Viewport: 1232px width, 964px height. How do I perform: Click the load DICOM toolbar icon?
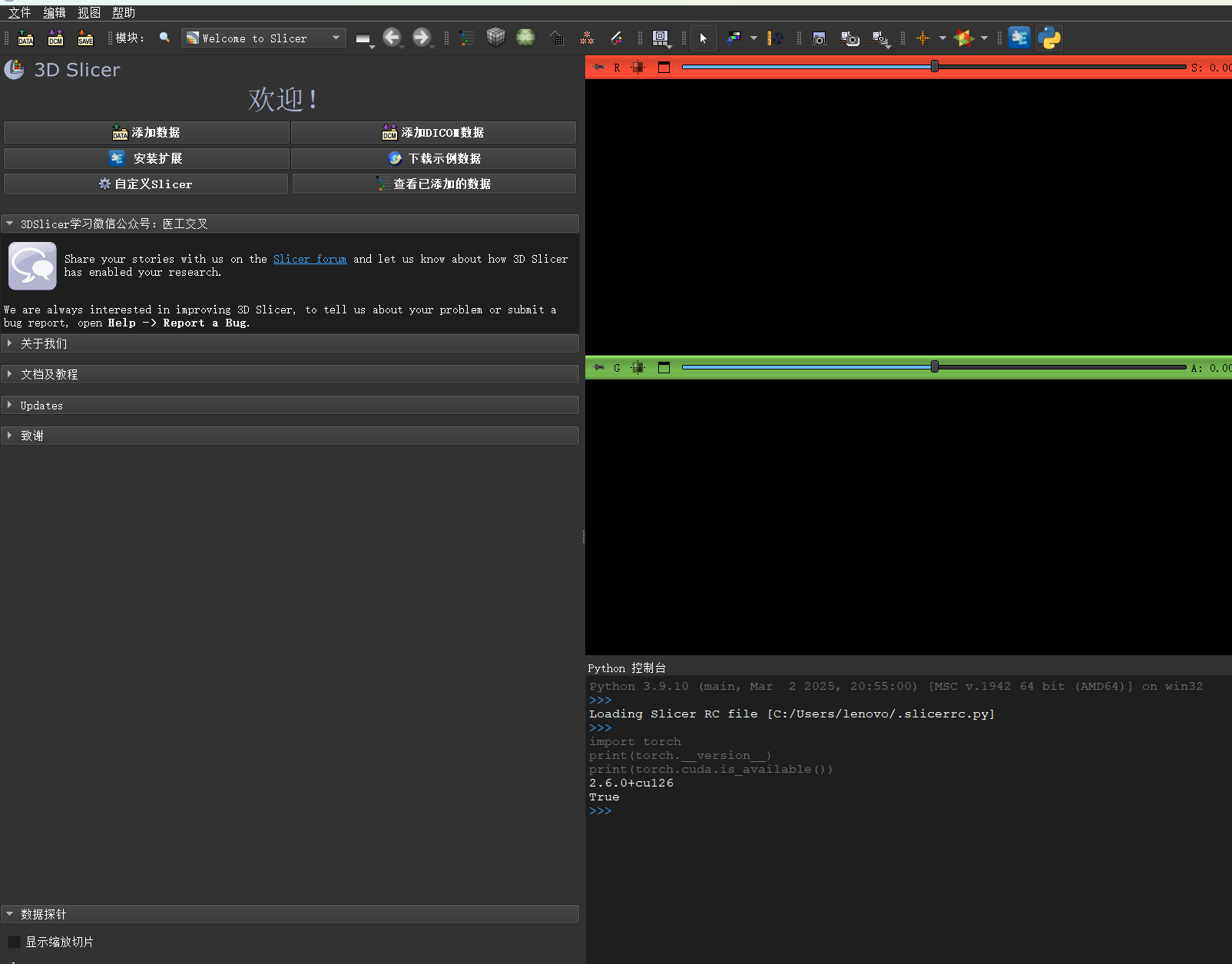[55, 38]
